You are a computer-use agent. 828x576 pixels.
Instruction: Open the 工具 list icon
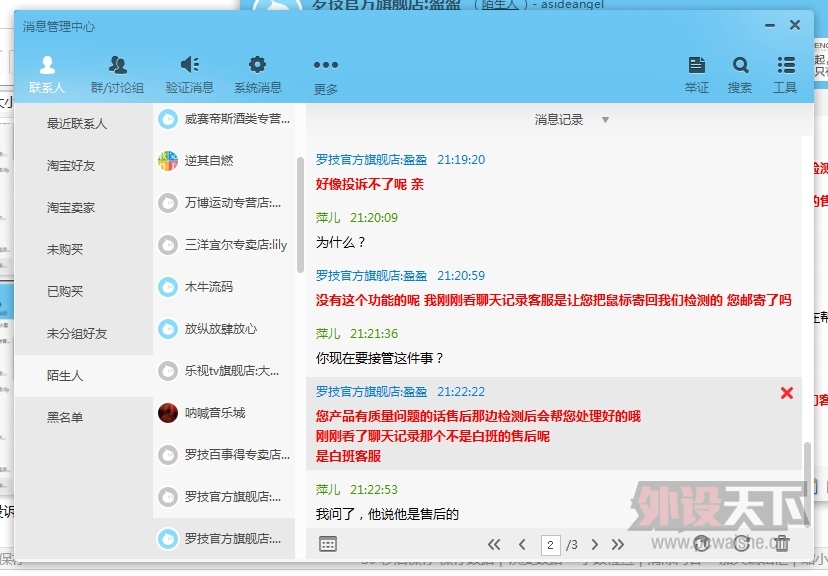click(x=786, y=65)
